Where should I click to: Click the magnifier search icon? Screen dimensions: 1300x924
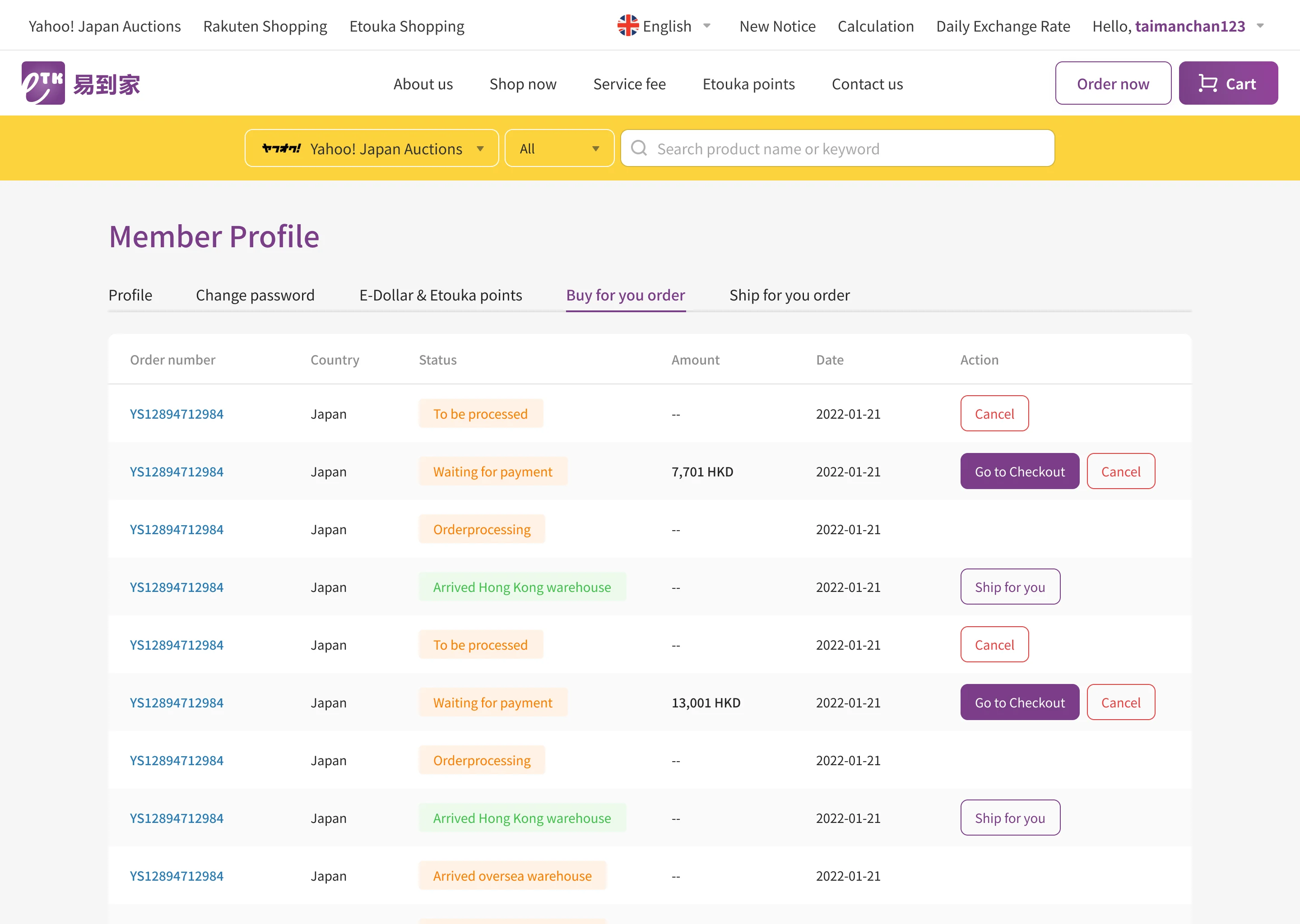639,148
